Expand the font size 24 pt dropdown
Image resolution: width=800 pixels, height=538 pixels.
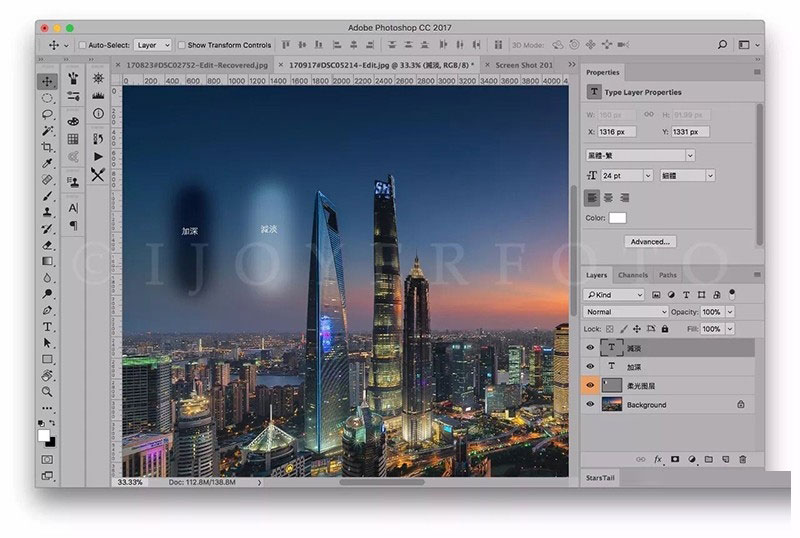[x=648, y=175]
